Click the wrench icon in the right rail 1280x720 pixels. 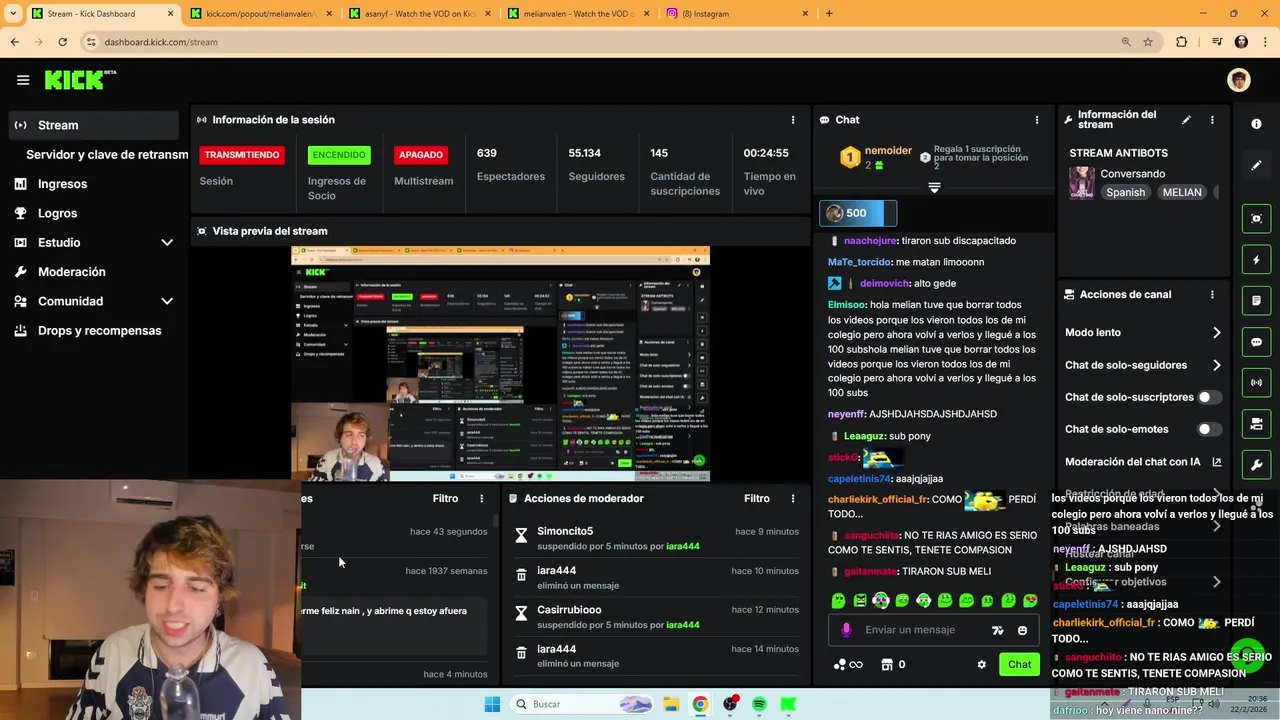point(1256,466)
